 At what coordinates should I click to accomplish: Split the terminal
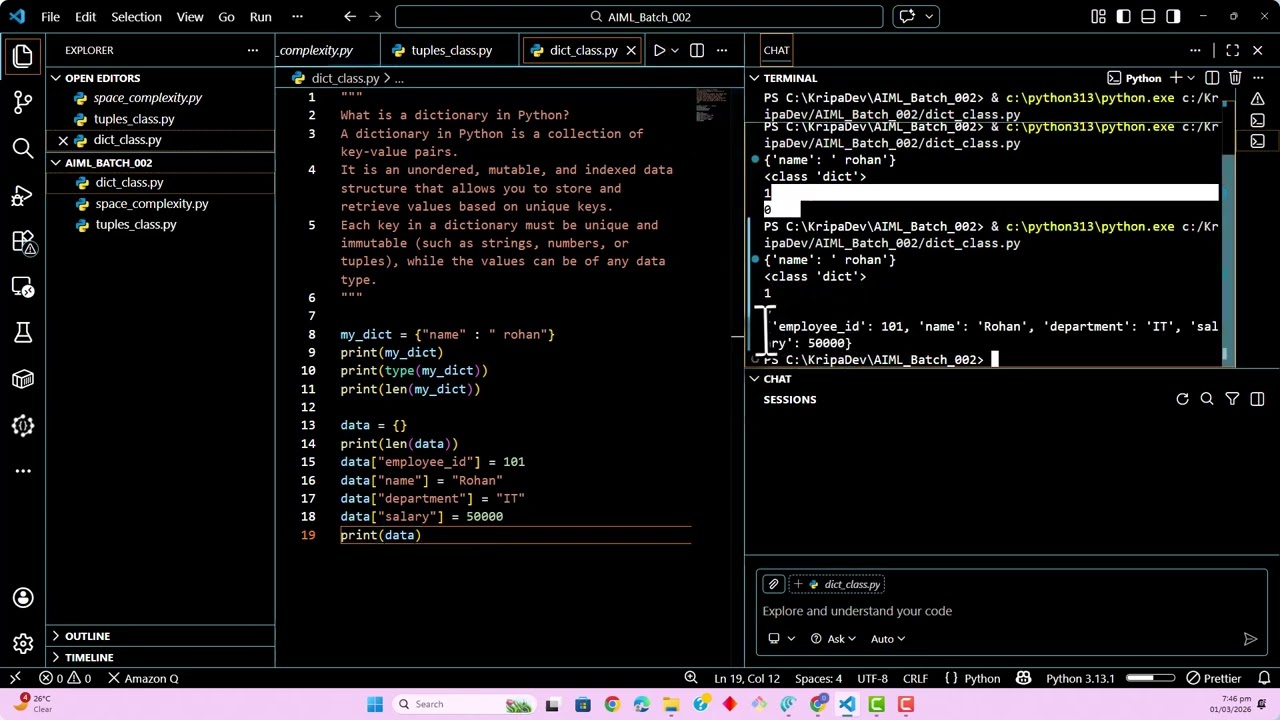[1212, 78]
